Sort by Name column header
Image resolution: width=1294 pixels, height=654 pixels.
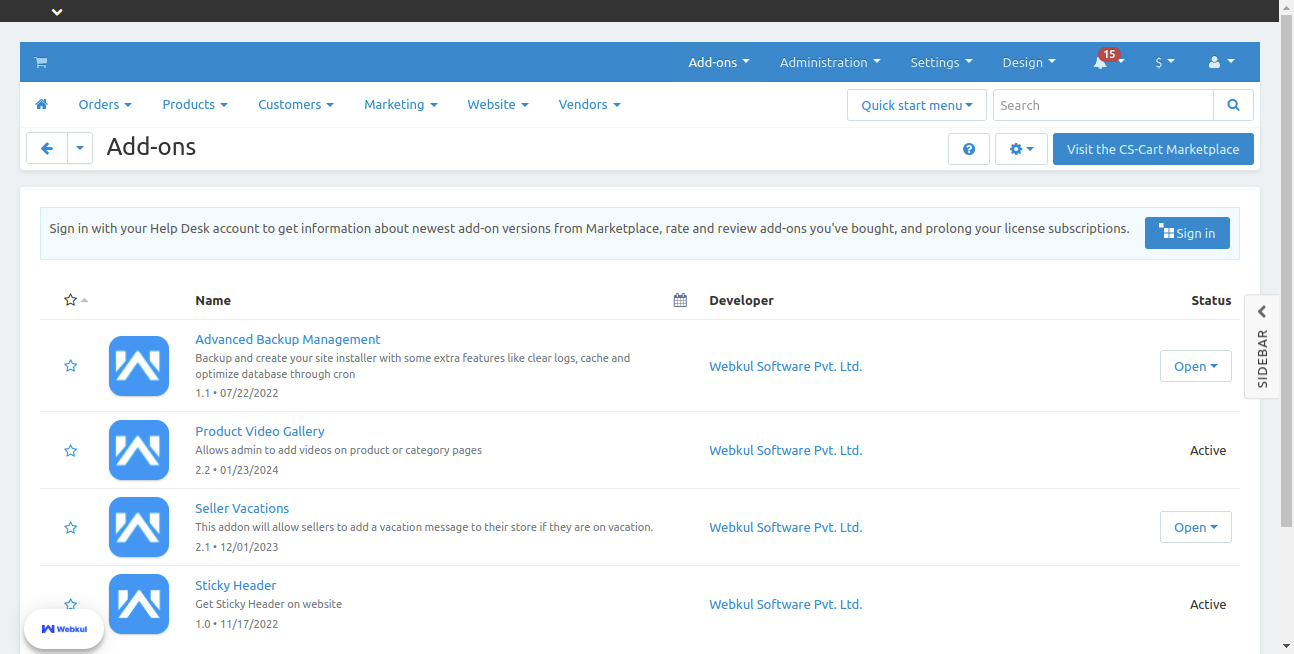click(213, 300)
